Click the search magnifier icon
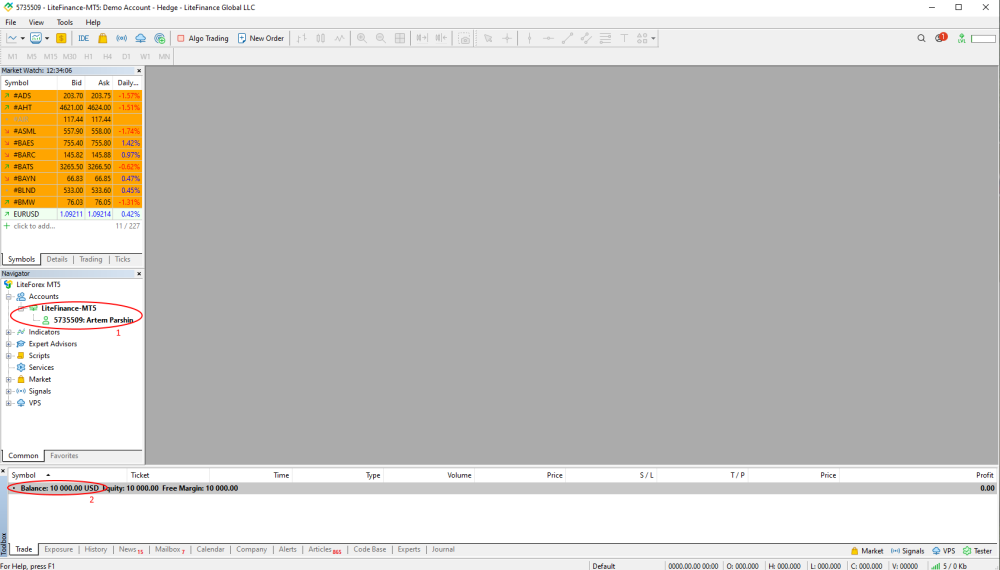 pyautogui.click(x=921, y=38)
